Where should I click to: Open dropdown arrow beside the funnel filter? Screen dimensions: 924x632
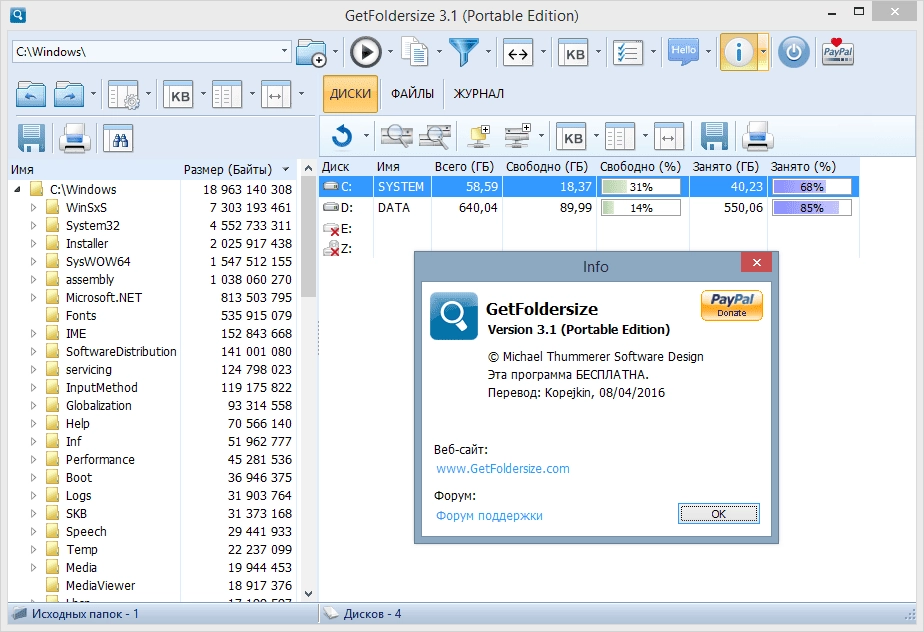click(x=488, y=52)
